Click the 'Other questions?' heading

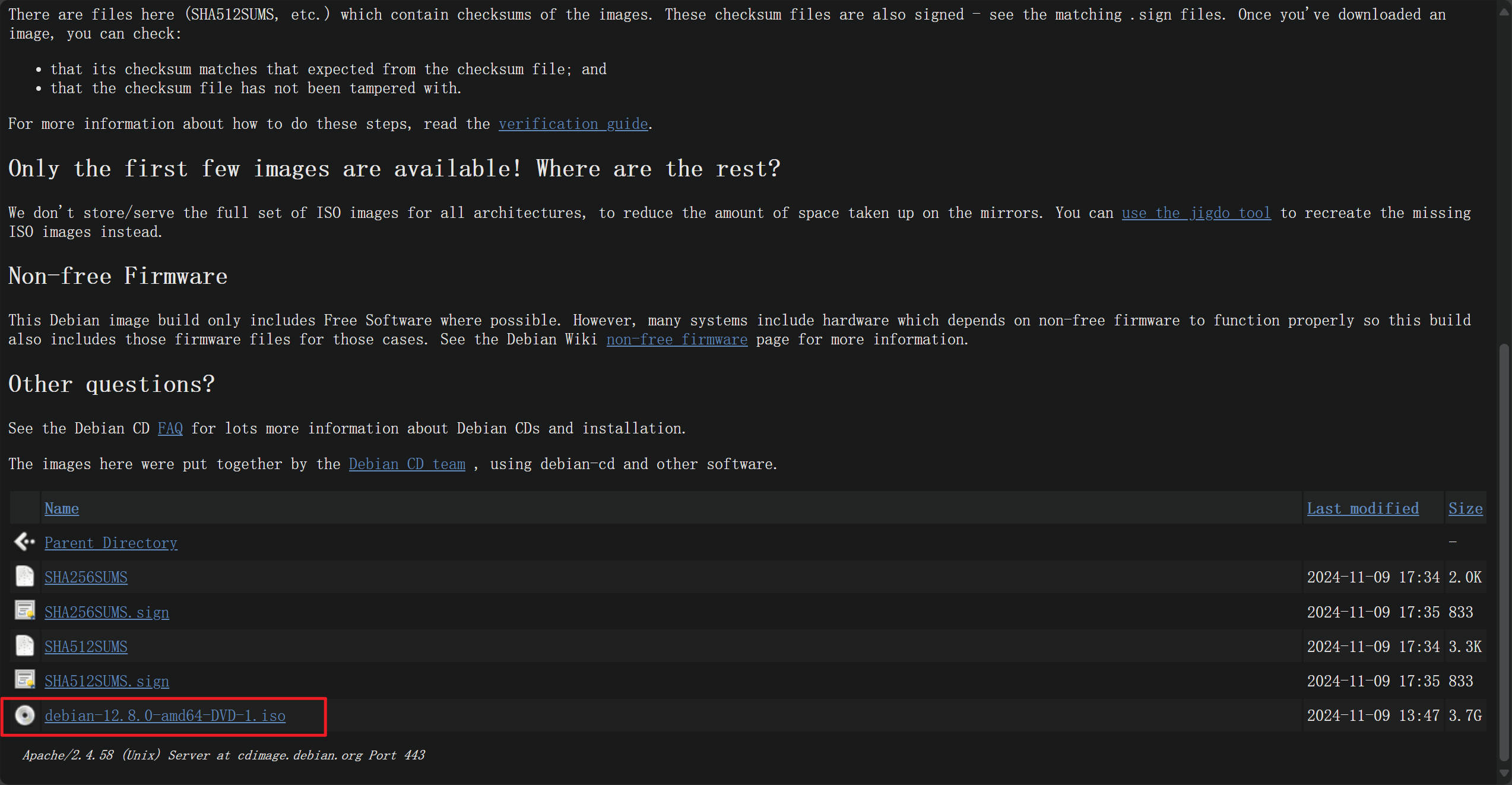tap(111, 384)
